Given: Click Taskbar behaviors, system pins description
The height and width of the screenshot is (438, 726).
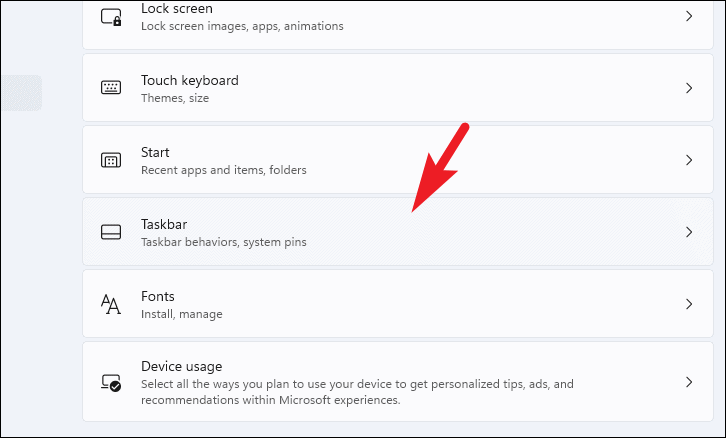Looking at the screenshot, I should click(x=224, y=242).
